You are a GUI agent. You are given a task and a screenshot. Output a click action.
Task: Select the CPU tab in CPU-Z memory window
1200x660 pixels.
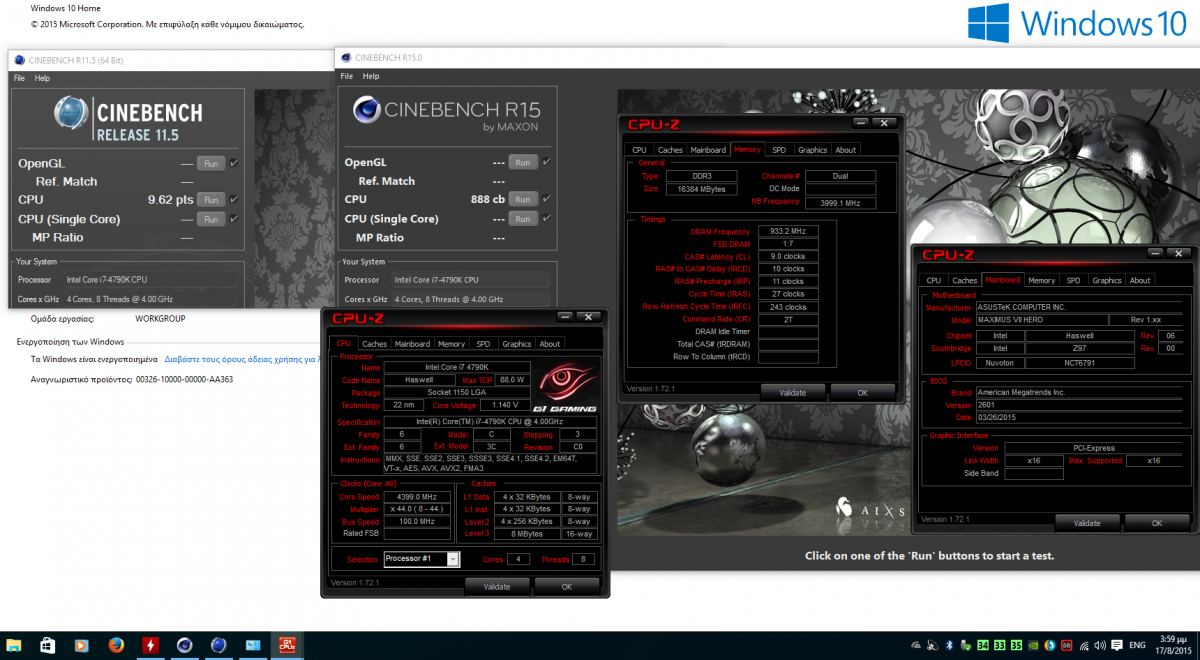(639, 150)
